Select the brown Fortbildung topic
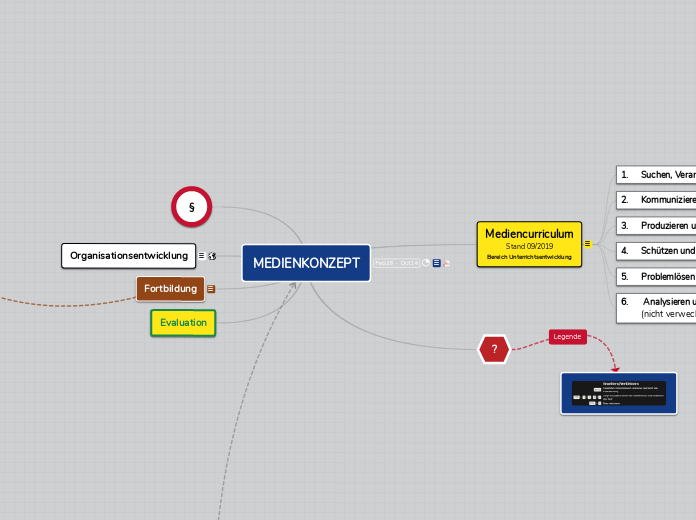Image resolution: width=696 pixels, height=520 pixels. pos(170,289)
